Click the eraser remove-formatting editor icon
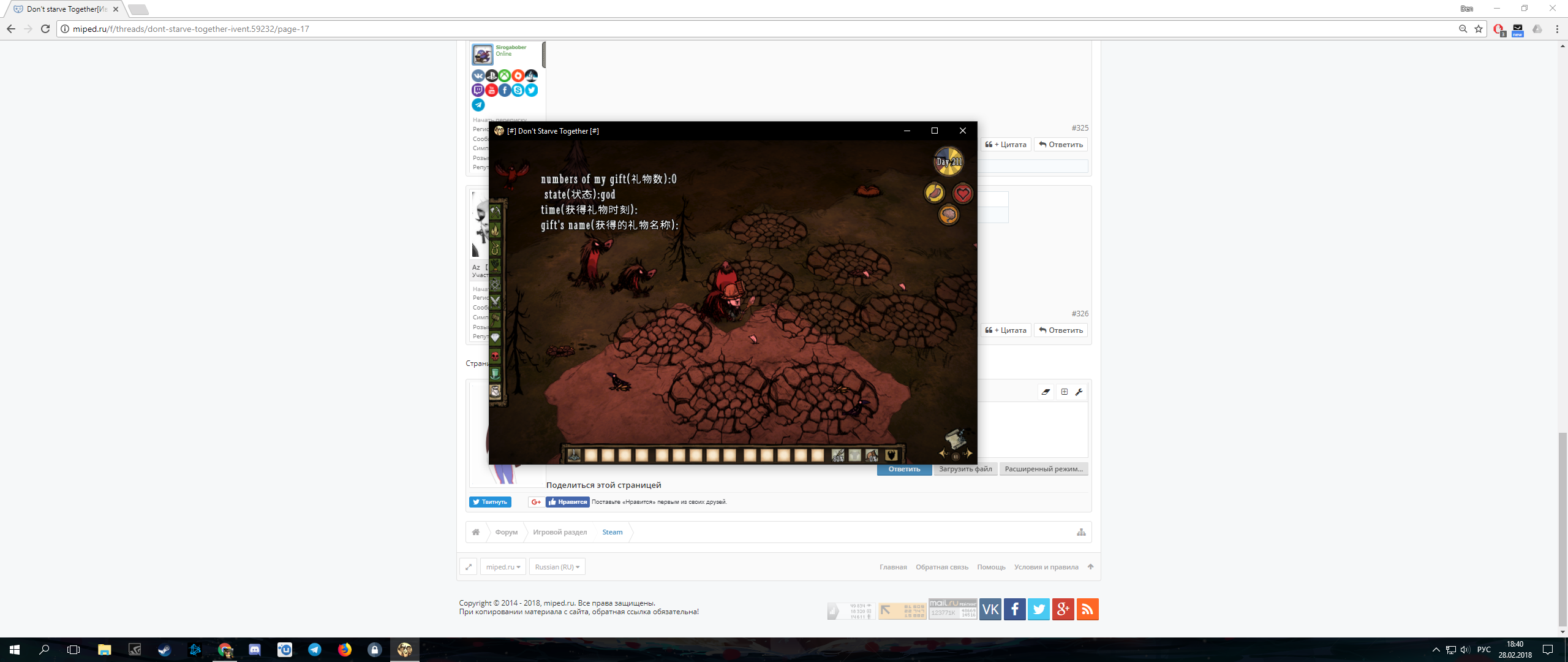This screenshot has height=662, width=1568. click(x=1046, y=392)
